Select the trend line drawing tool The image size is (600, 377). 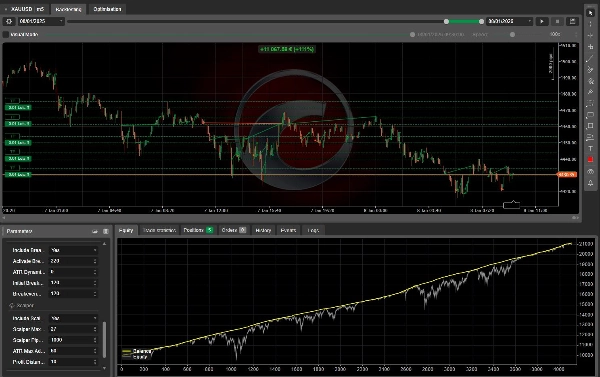[590, 58]
